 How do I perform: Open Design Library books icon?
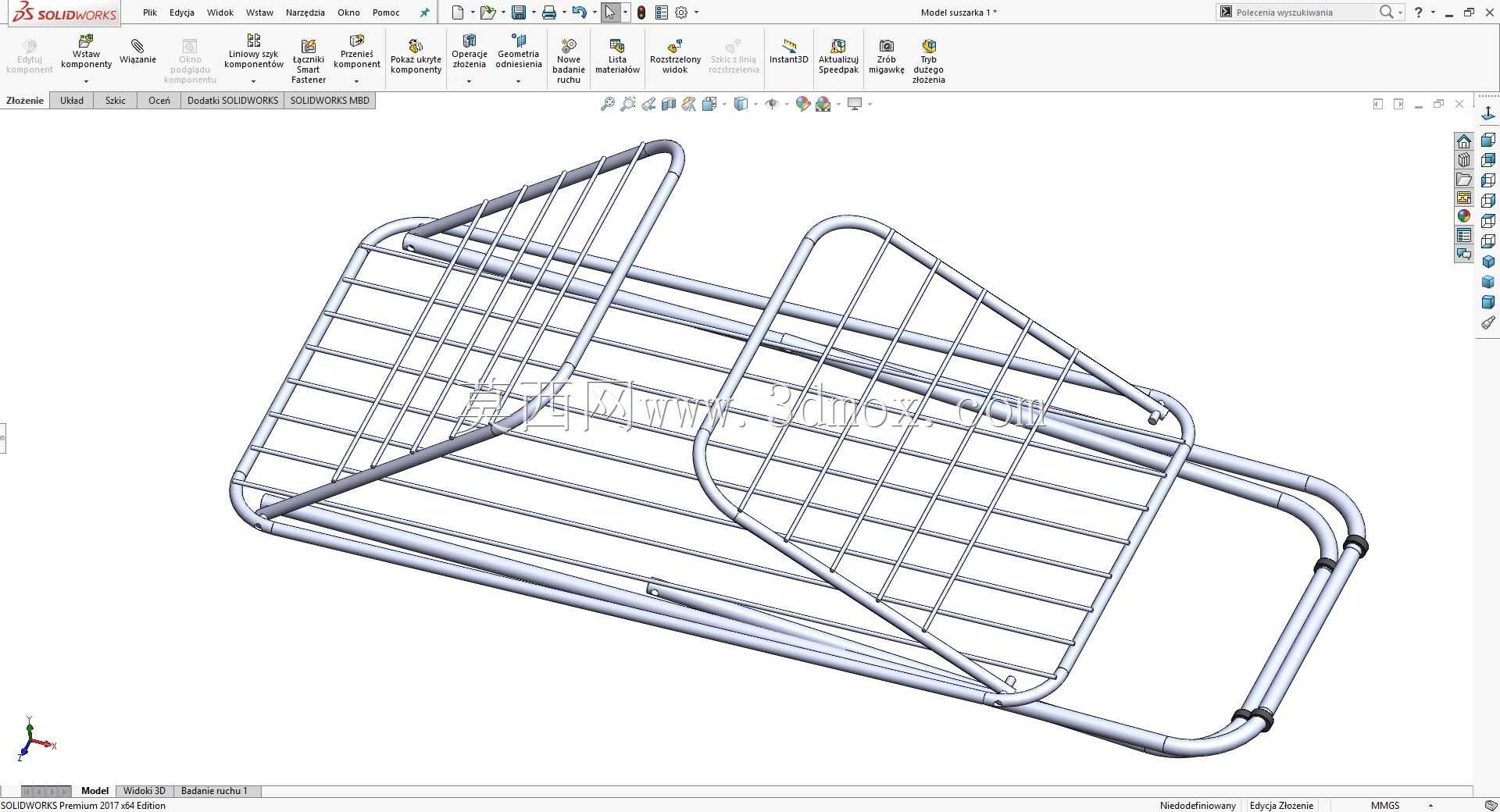coord(1464,160)
